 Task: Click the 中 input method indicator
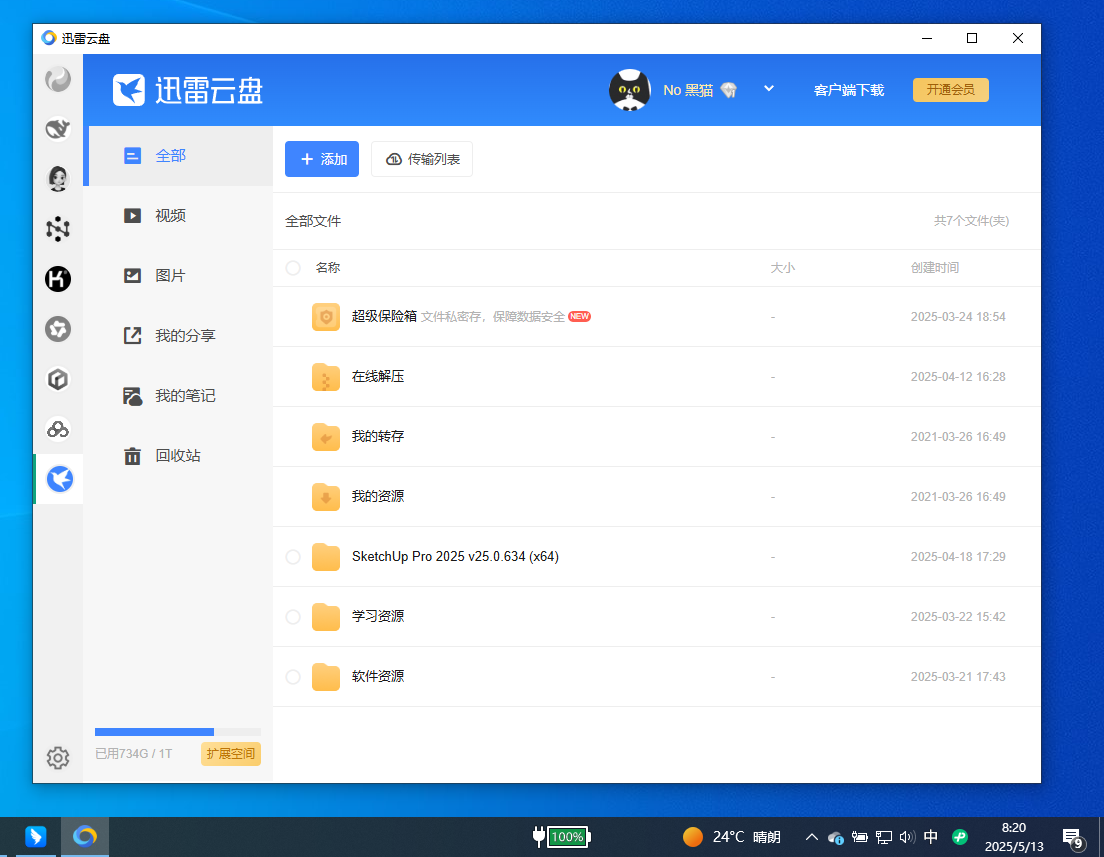point(931,837)
